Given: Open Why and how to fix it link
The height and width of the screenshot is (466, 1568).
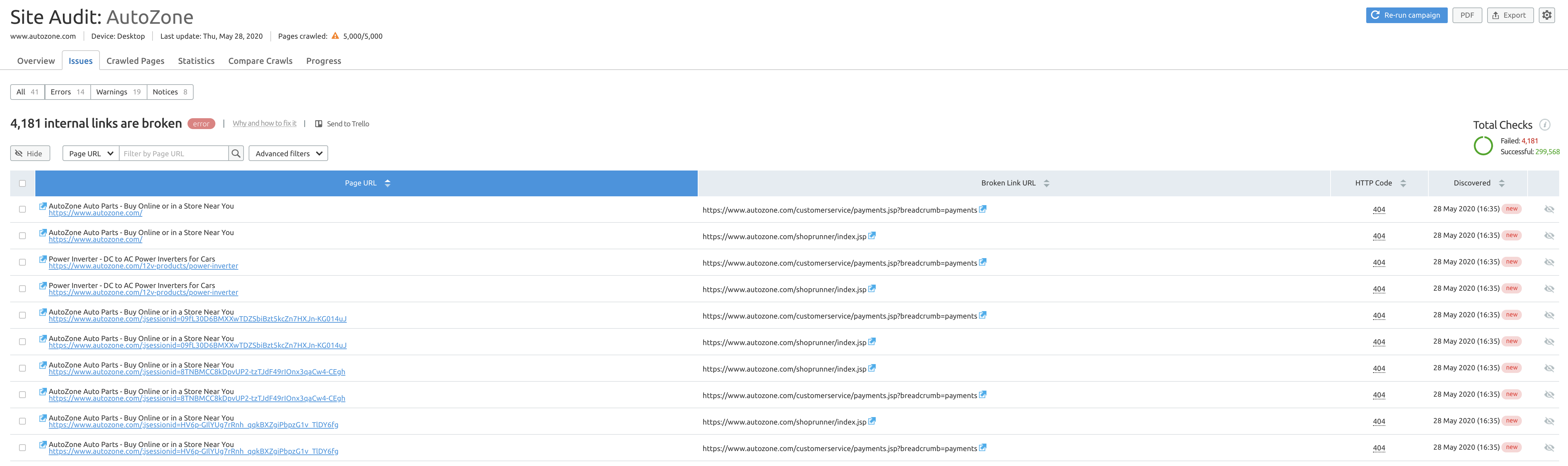Looking at the screenshot, I should click(x=264, y=124).
